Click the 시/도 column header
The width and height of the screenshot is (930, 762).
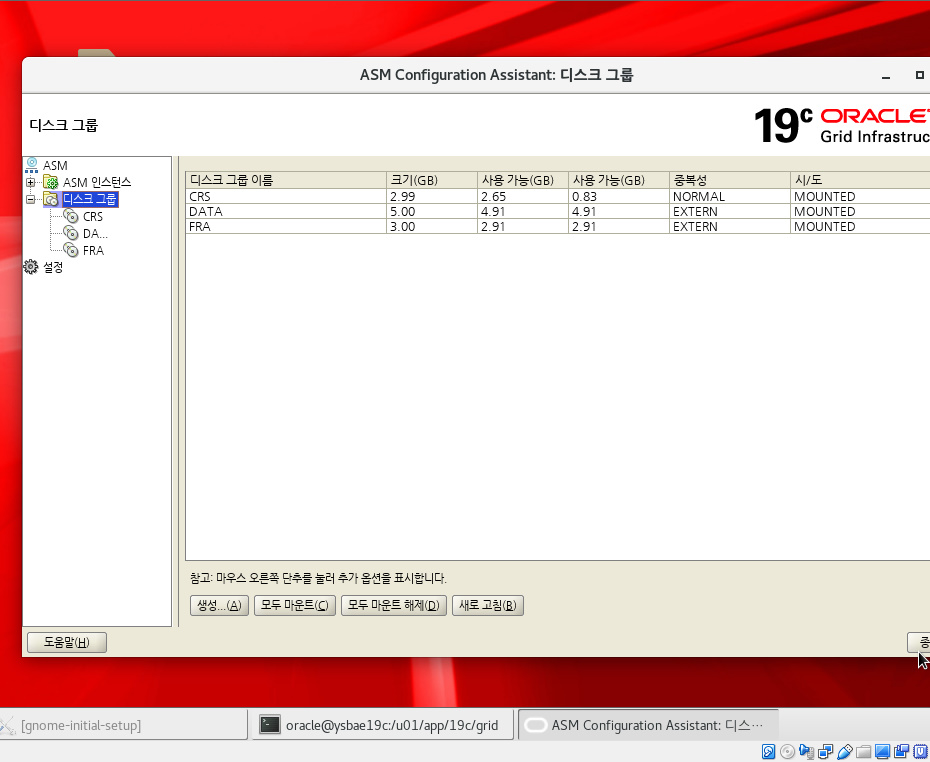click(860, 180)
